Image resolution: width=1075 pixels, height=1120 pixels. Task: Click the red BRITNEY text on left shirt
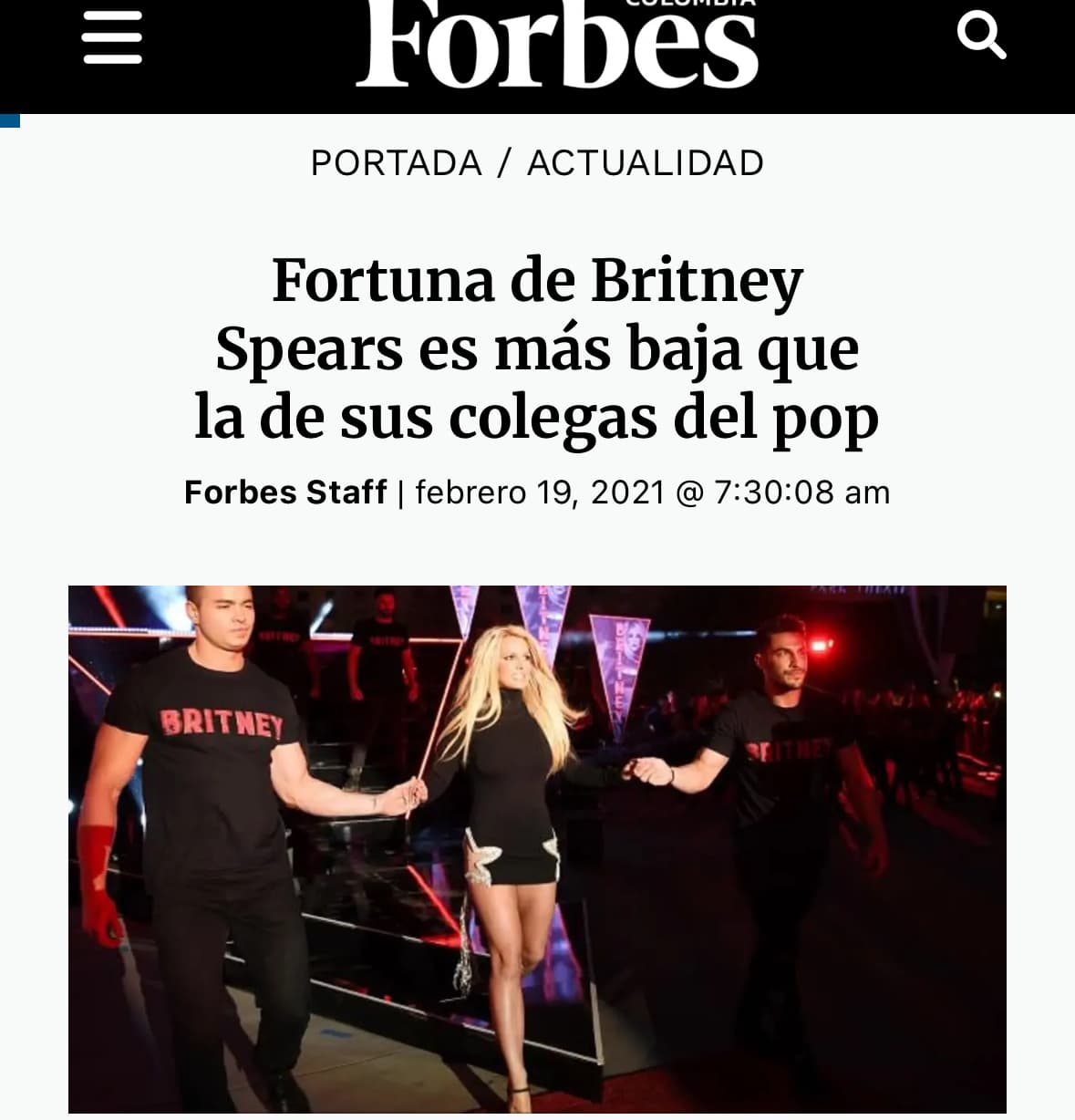pyautogui.click(x=222, y=723)
